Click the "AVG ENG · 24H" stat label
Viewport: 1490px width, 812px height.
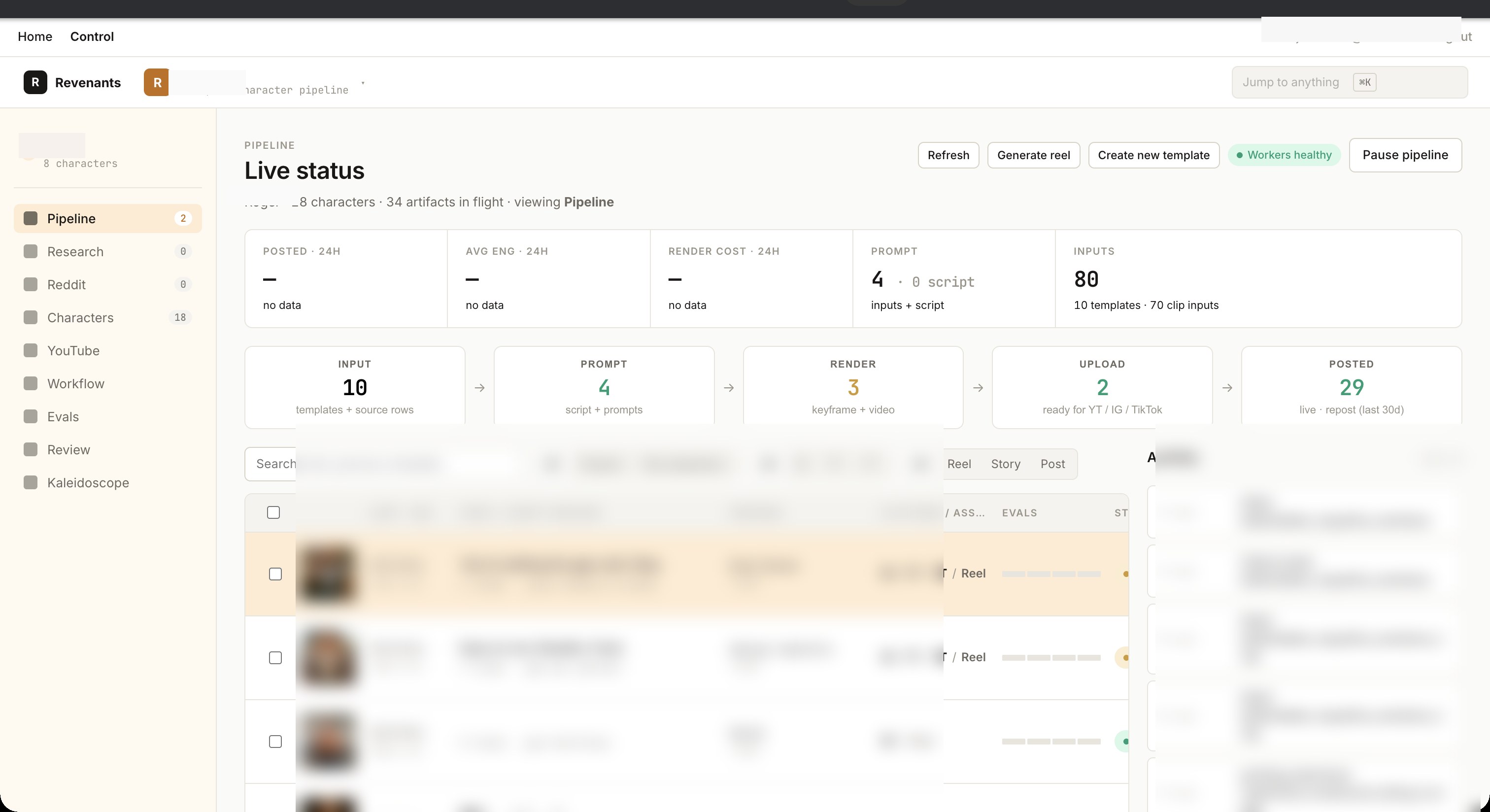click(x=507, y=251)
